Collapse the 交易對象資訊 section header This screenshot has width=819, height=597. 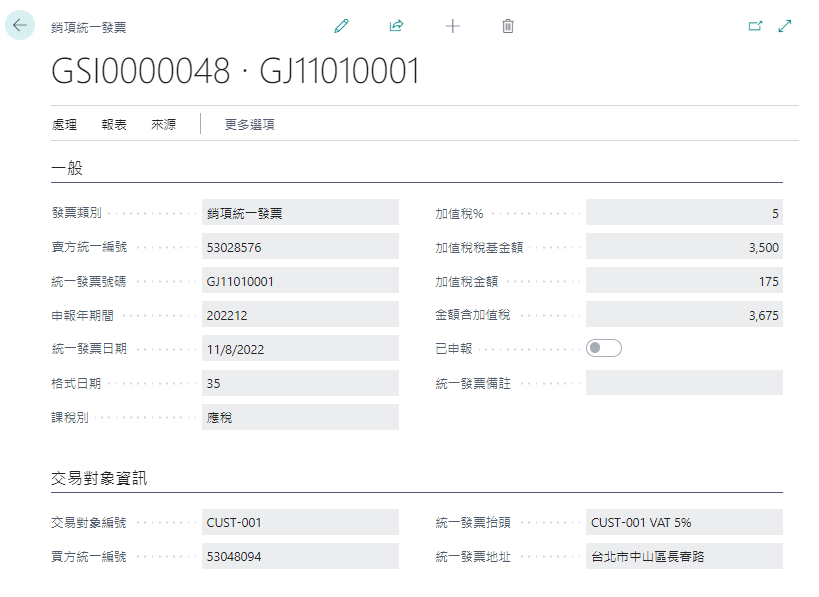click(99, 478)
